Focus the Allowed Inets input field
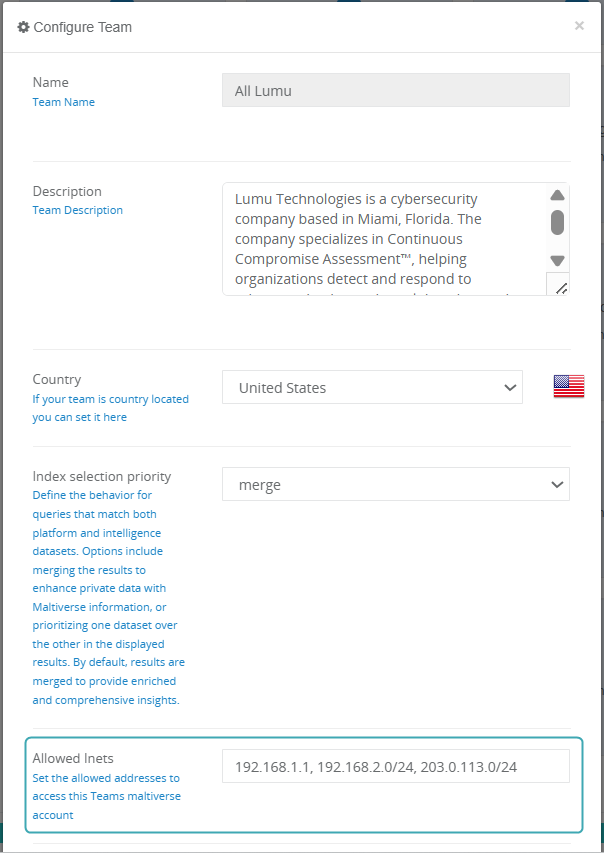 [x=395, y=767]
